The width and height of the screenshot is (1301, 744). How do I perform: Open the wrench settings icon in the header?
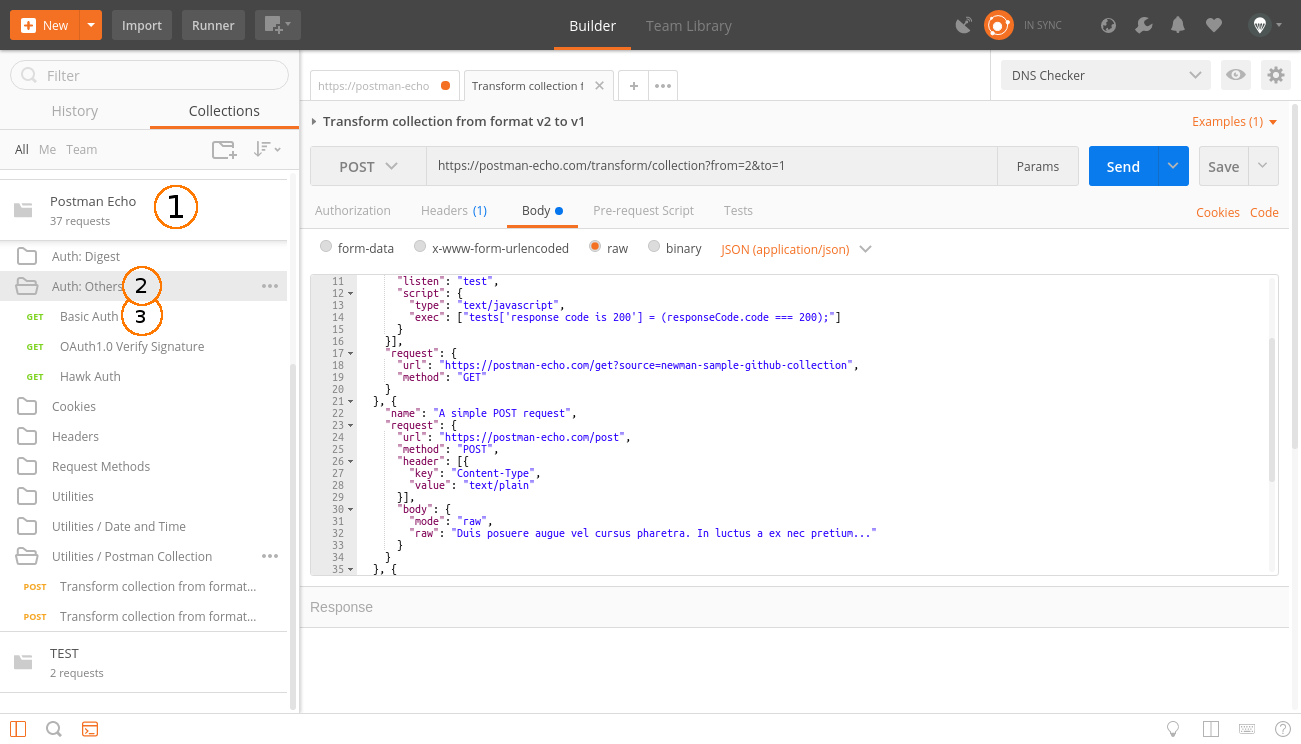point(1143,24)
